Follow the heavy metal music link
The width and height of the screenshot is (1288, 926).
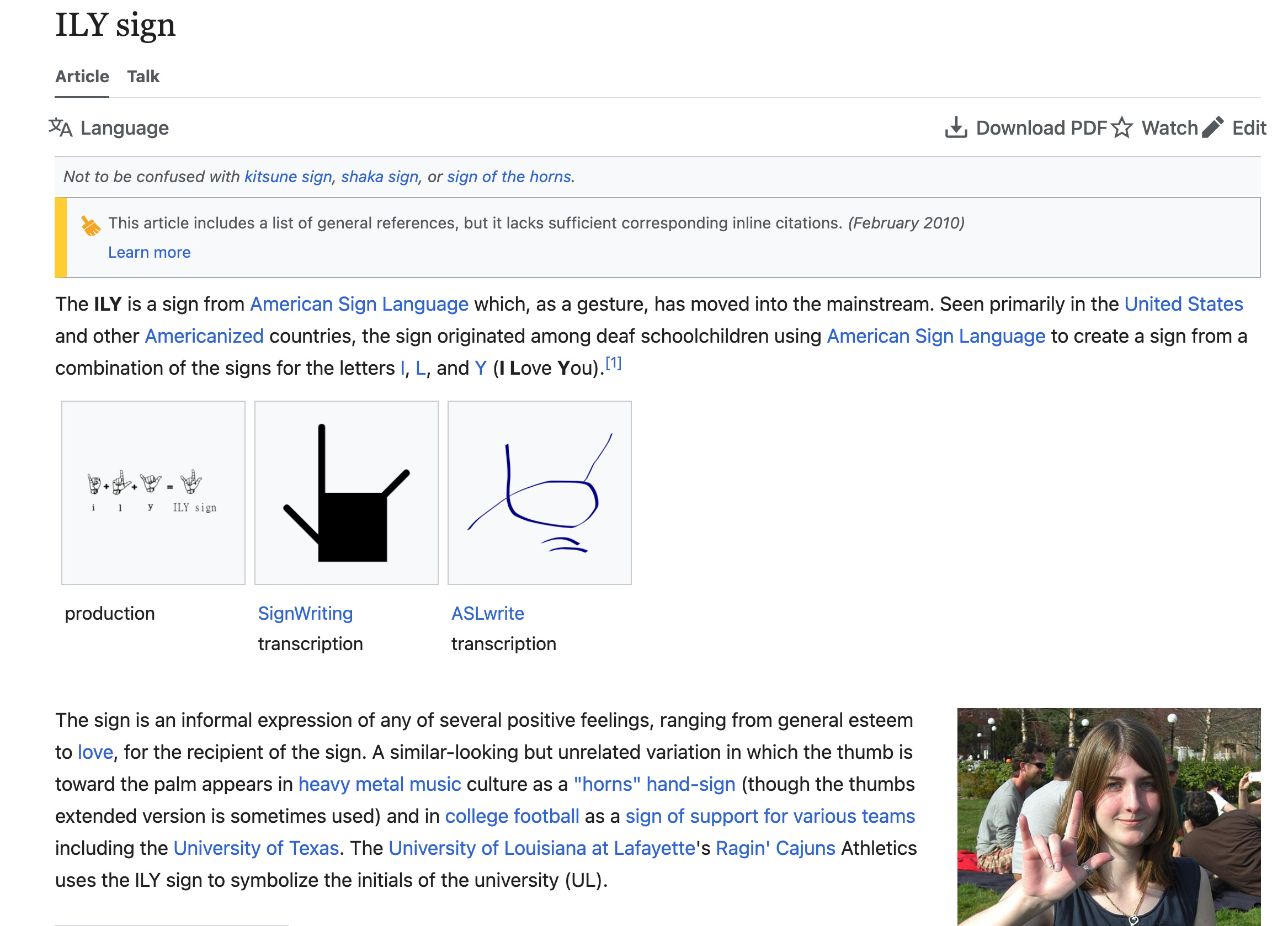[x=379, y=784]
